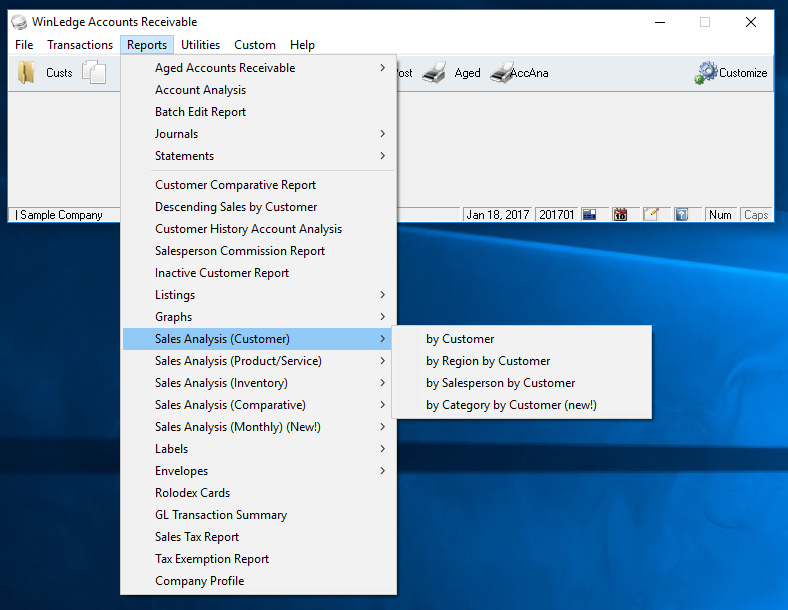Click the notepad pencil icon in status bar
Viewport: 788px width, 610px height.
click(651, 215)
